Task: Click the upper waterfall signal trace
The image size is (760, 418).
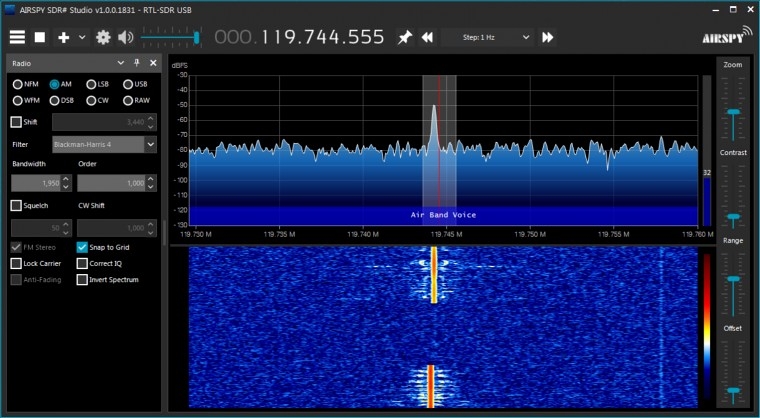Action: (434, 275)
